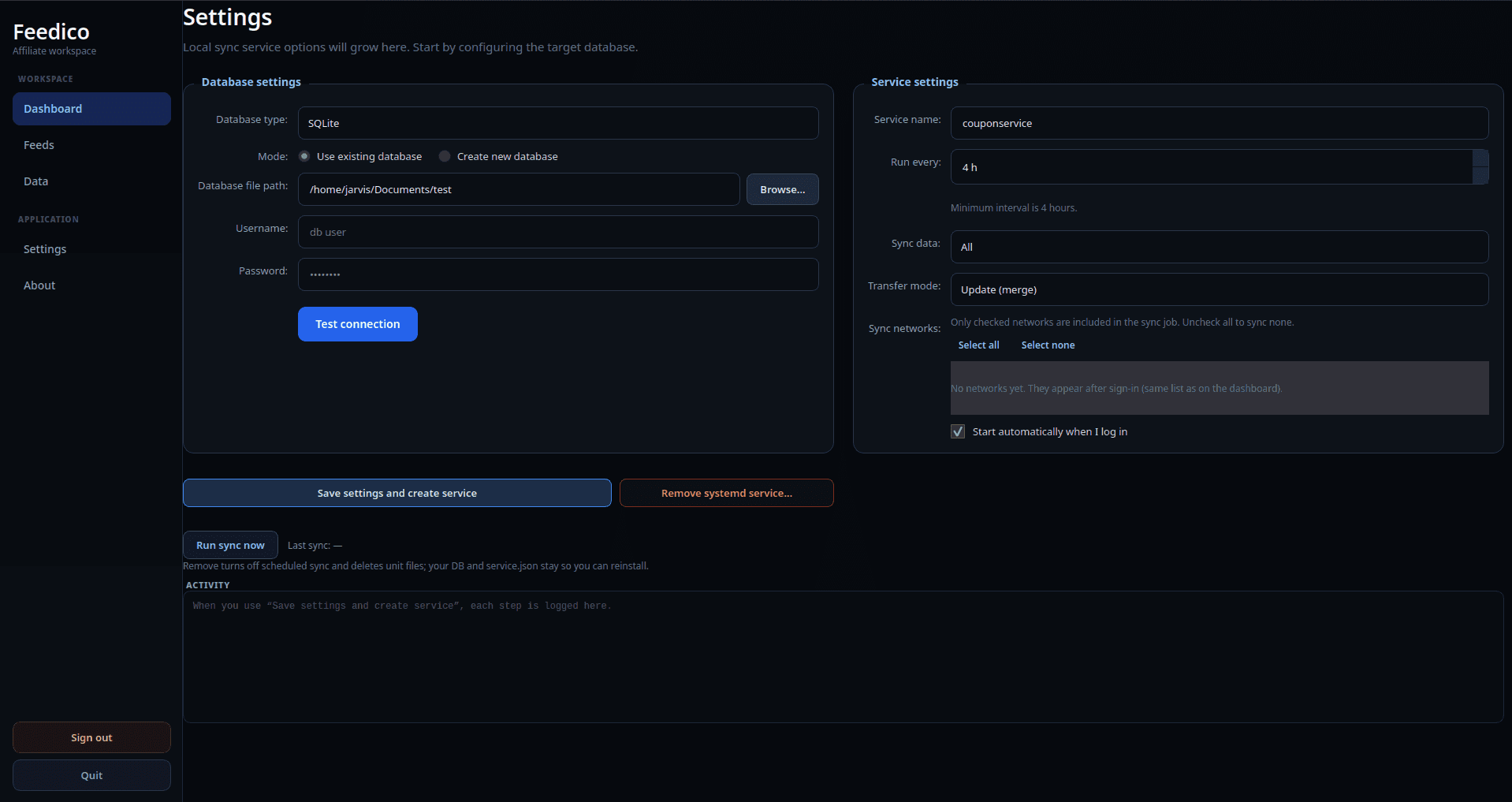Focus the Database file path field
The width and height of the screenshot is (1512, 802).
[519, 189]
